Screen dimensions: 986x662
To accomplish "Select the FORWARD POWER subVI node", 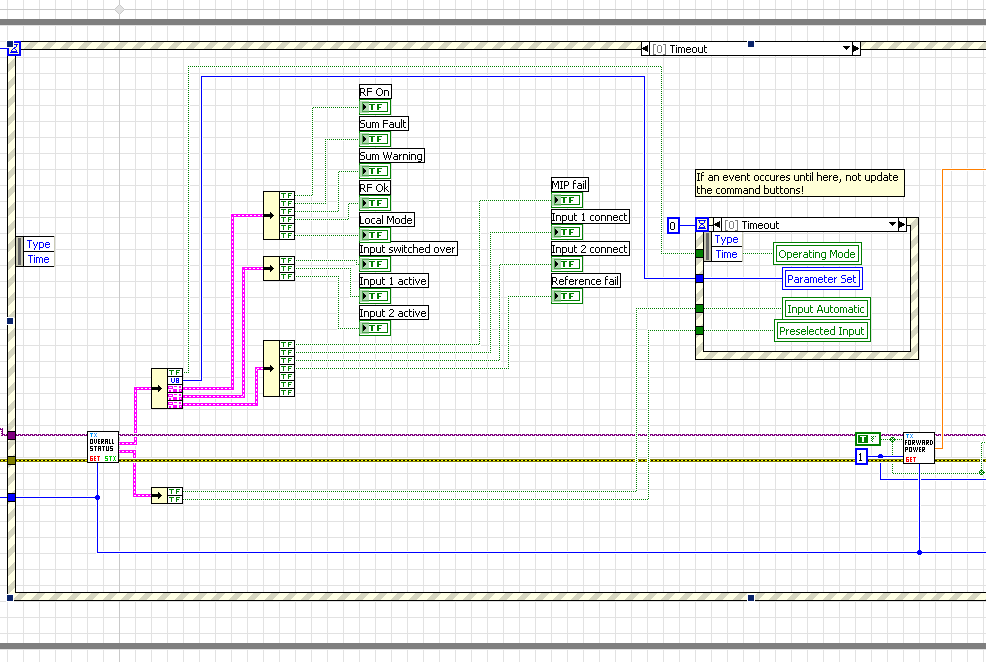I will point(918,448).
